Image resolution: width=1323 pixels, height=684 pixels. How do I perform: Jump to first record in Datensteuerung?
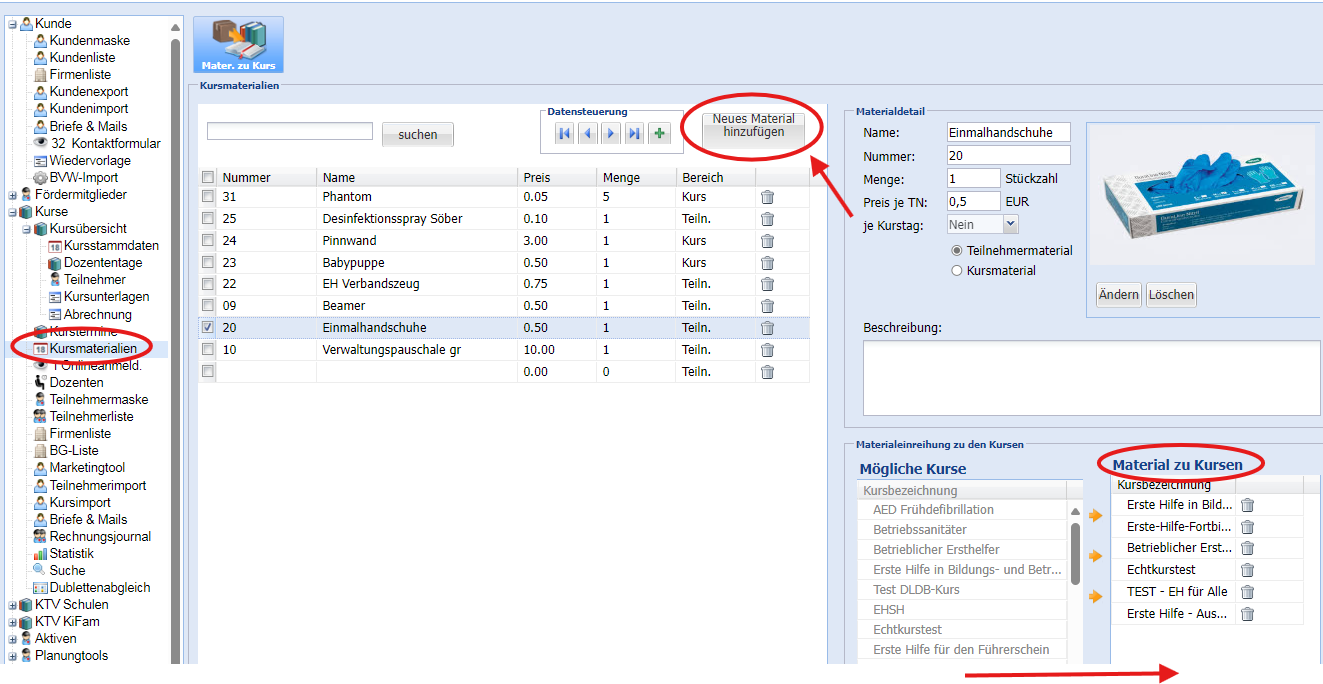point(565,133)
